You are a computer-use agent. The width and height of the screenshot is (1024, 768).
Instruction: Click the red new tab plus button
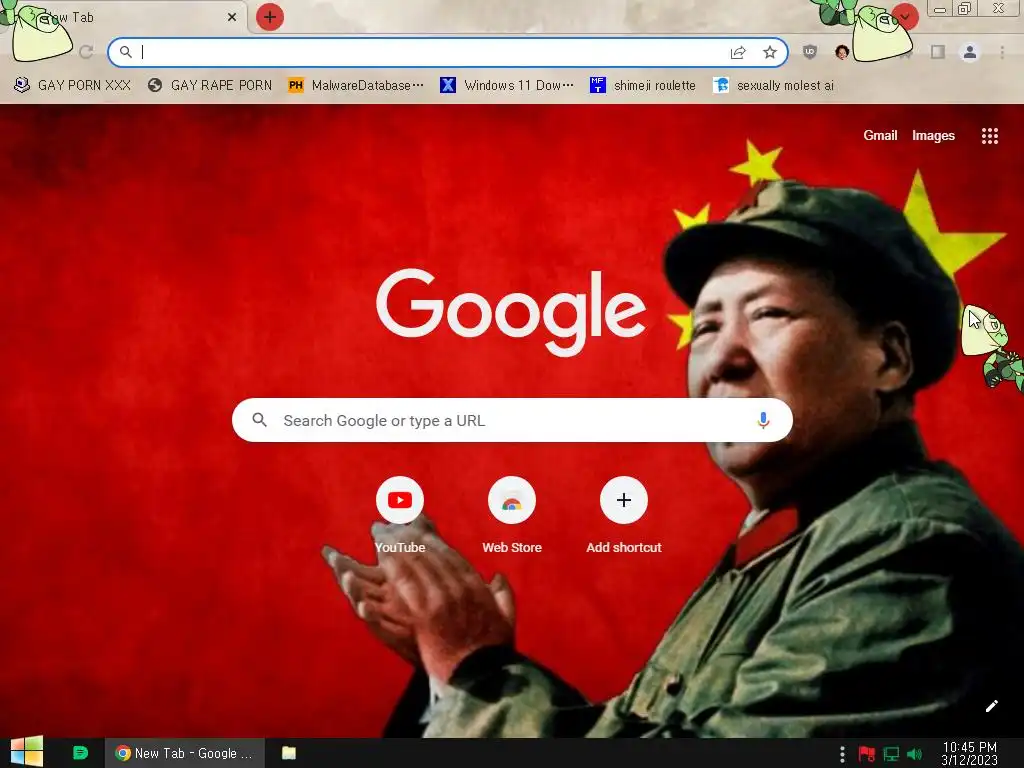point(270,17)
